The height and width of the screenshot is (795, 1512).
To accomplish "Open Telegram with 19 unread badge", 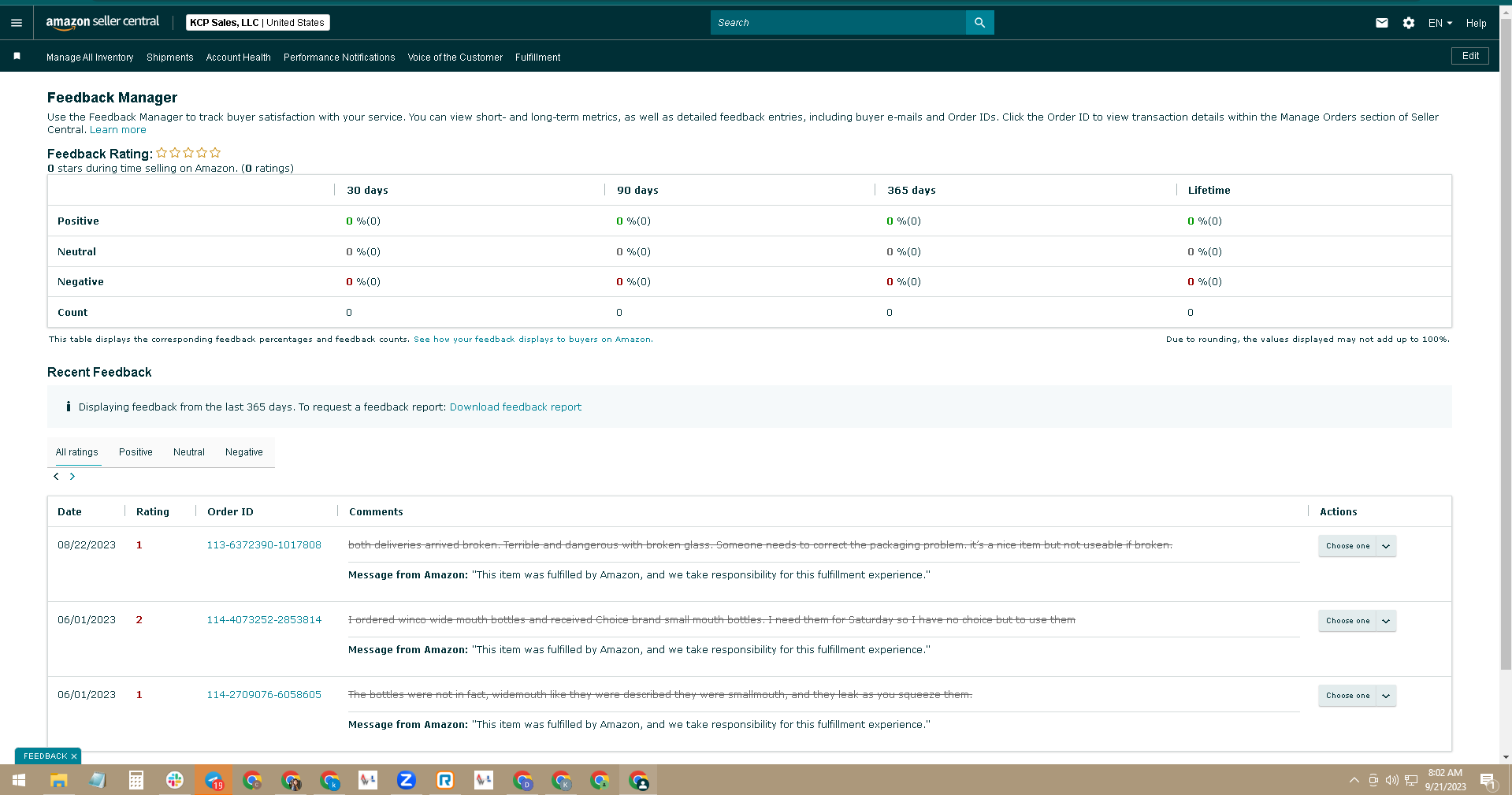I will click(x=214, y=780).
